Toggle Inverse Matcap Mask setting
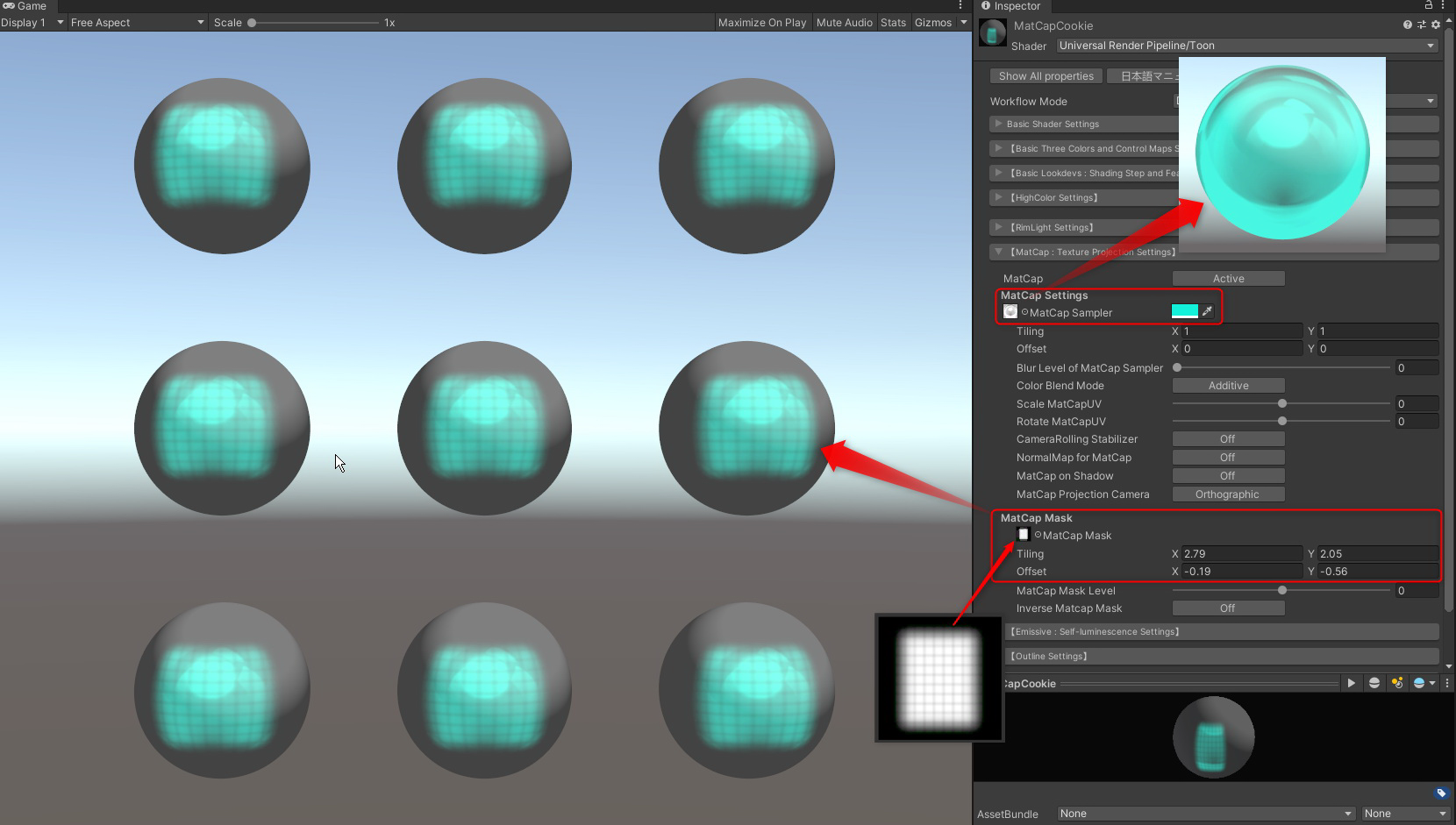 click(1228, 608)
